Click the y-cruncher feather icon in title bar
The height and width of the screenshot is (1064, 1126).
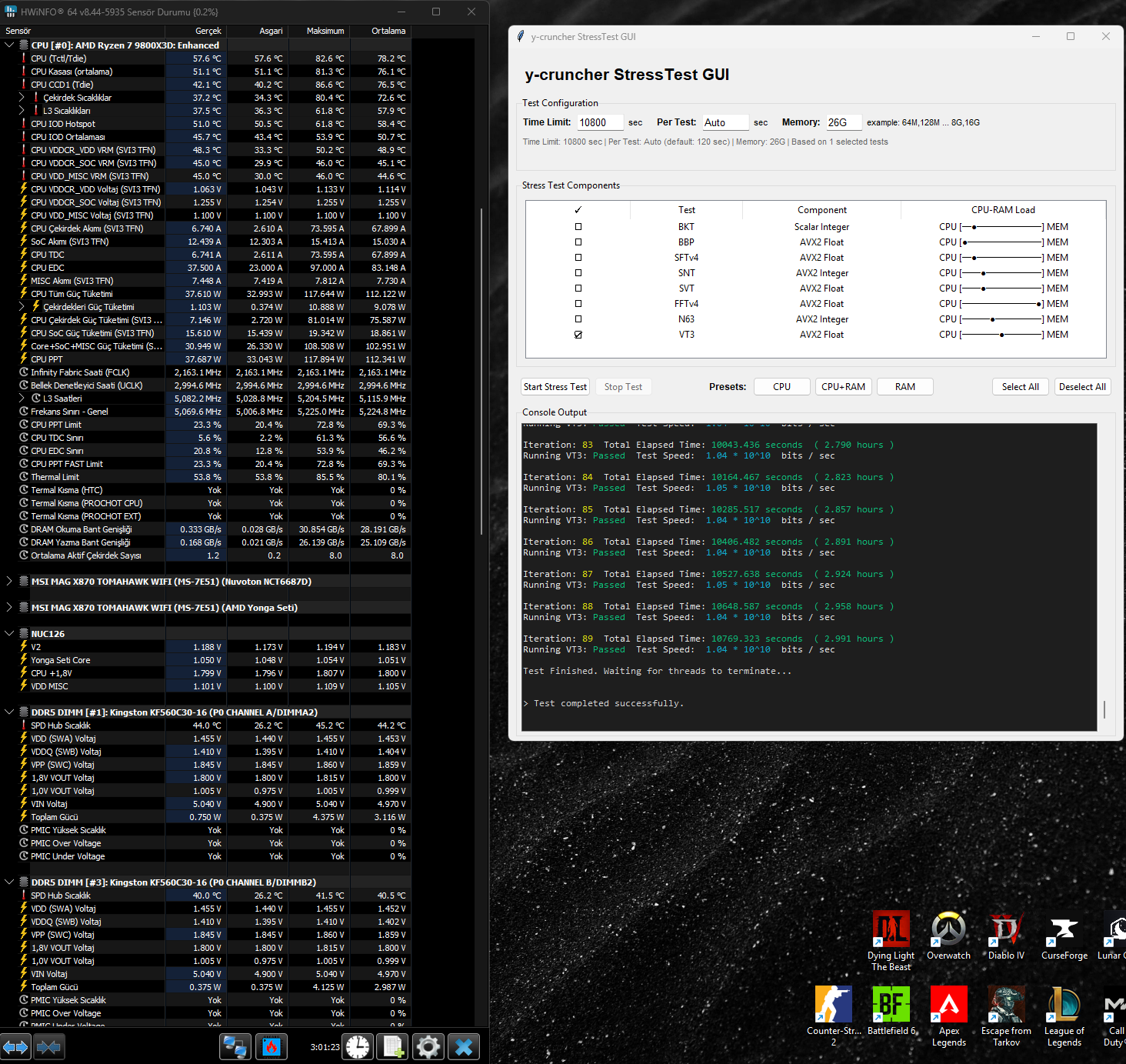[x=521, y=36]
